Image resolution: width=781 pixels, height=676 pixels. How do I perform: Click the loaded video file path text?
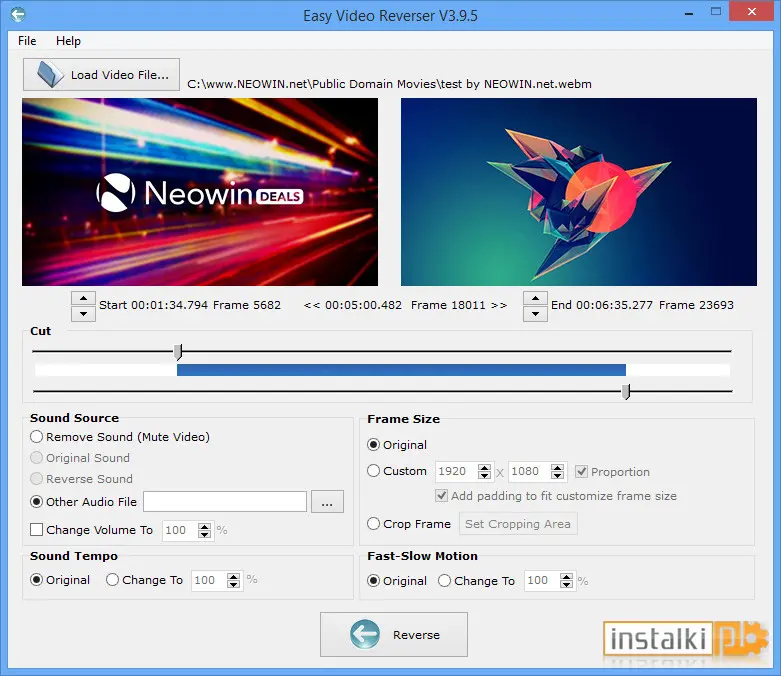[x=390, y=84]
